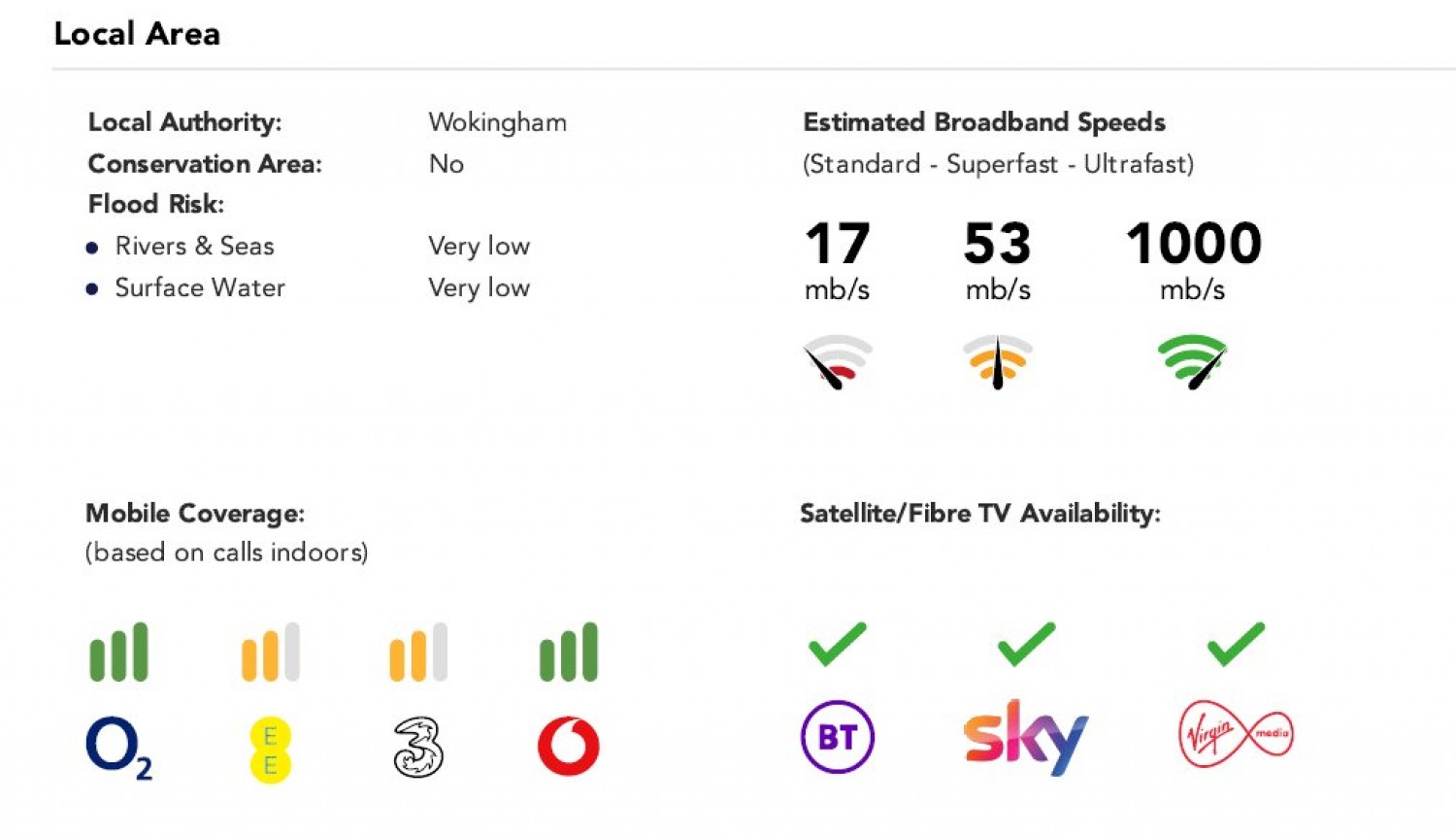The image size is (1456, 837).
Task: Click the 1000 mb/s ultrafast speed figure
Action: click(1193, 243)
